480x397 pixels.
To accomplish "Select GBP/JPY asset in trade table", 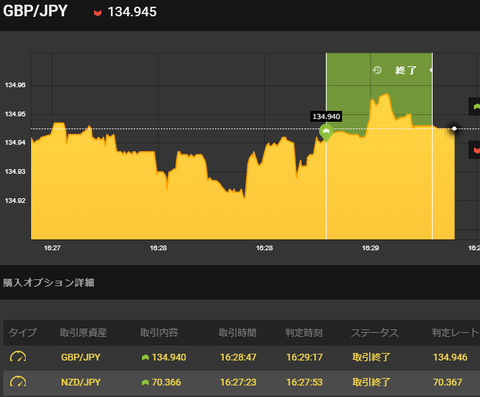I will coord(81,357).
